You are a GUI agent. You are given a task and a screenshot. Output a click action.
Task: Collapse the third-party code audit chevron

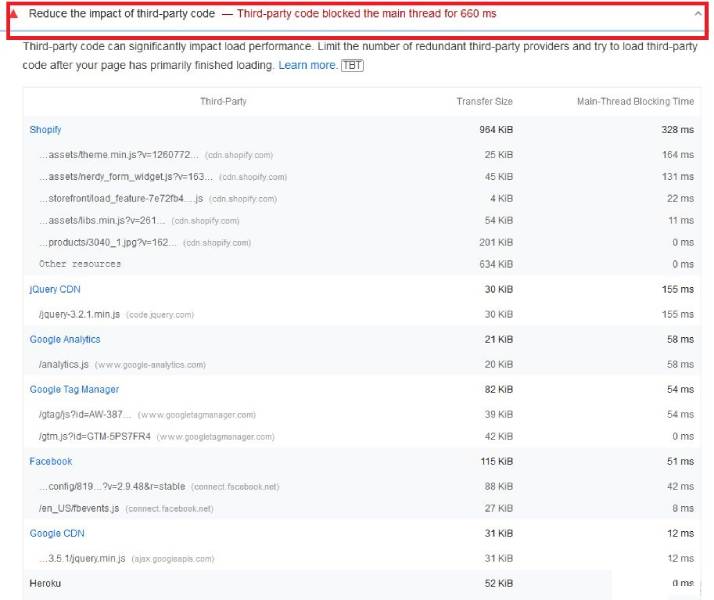697,14
